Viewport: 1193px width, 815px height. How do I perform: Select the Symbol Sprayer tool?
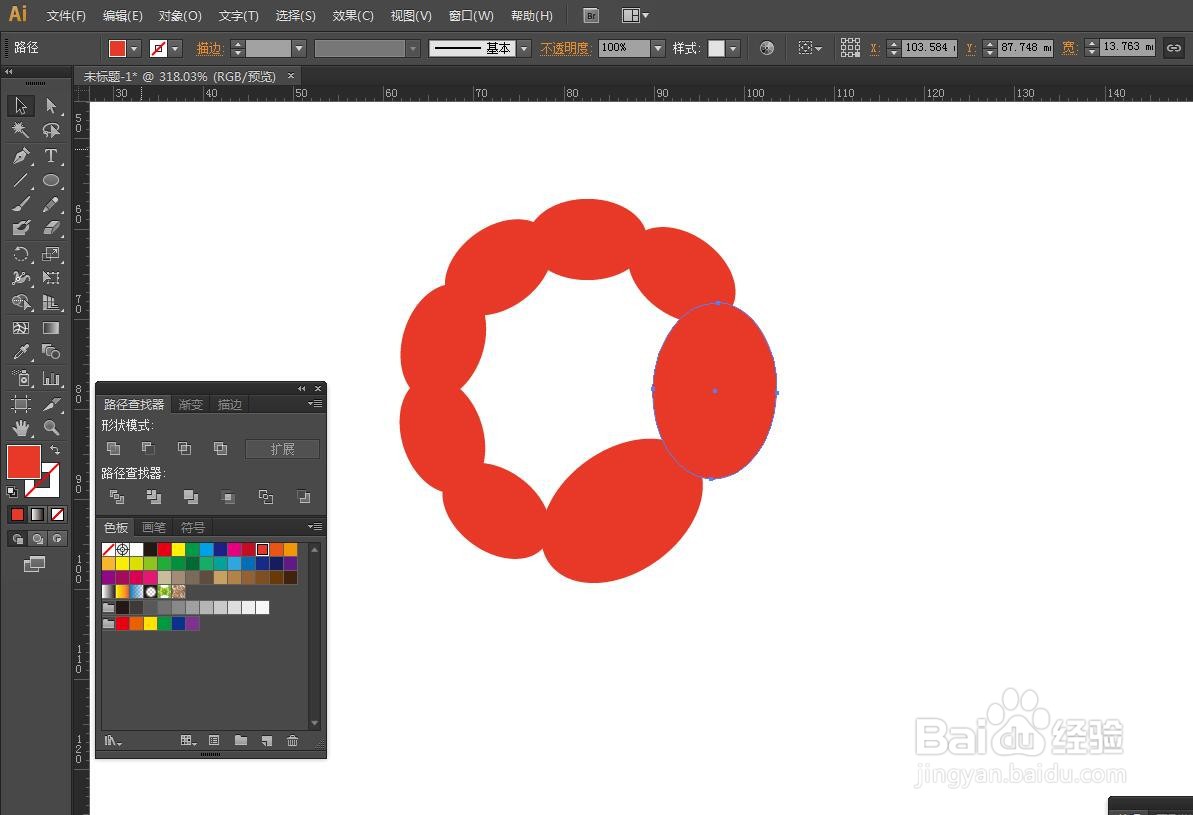pyautogui.click(x=21, y=378)
